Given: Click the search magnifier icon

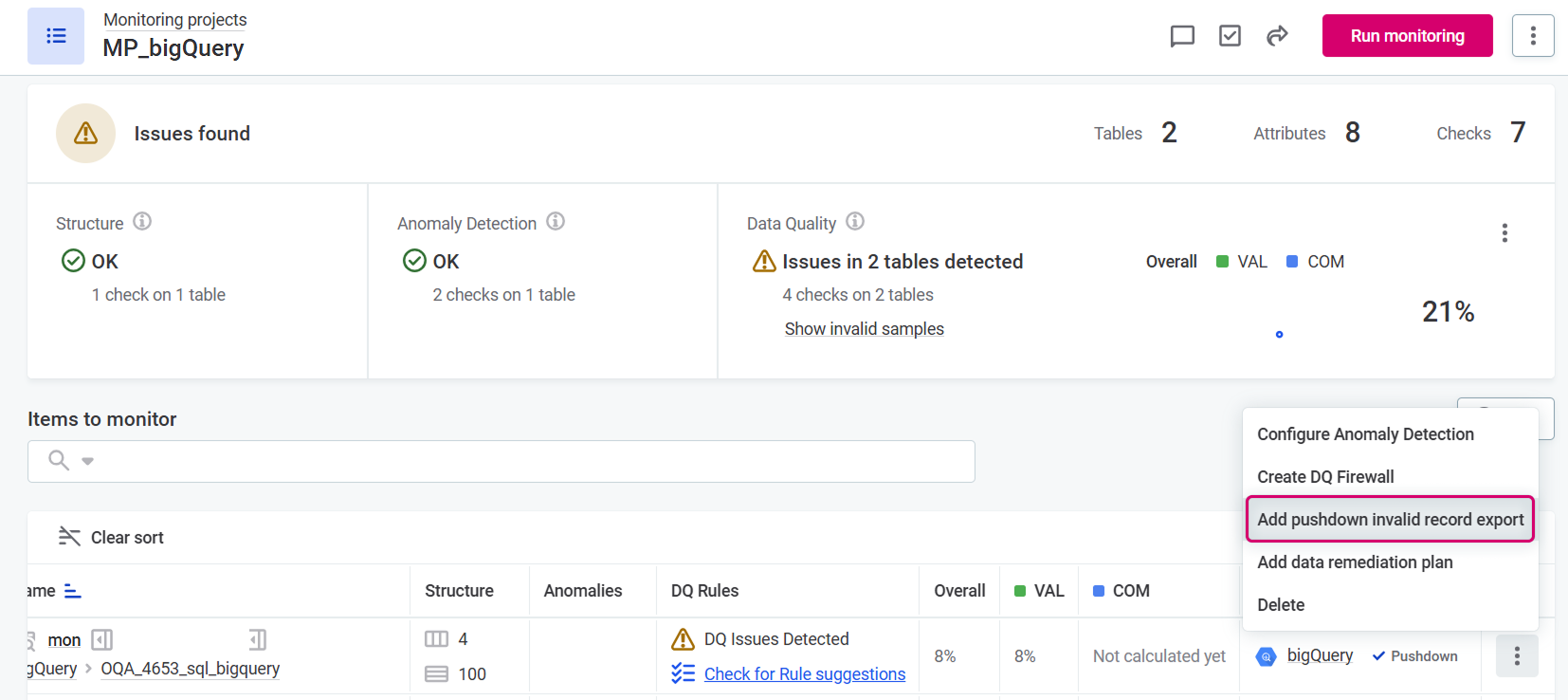Looking at the screenshot, I should pos(59,460).
